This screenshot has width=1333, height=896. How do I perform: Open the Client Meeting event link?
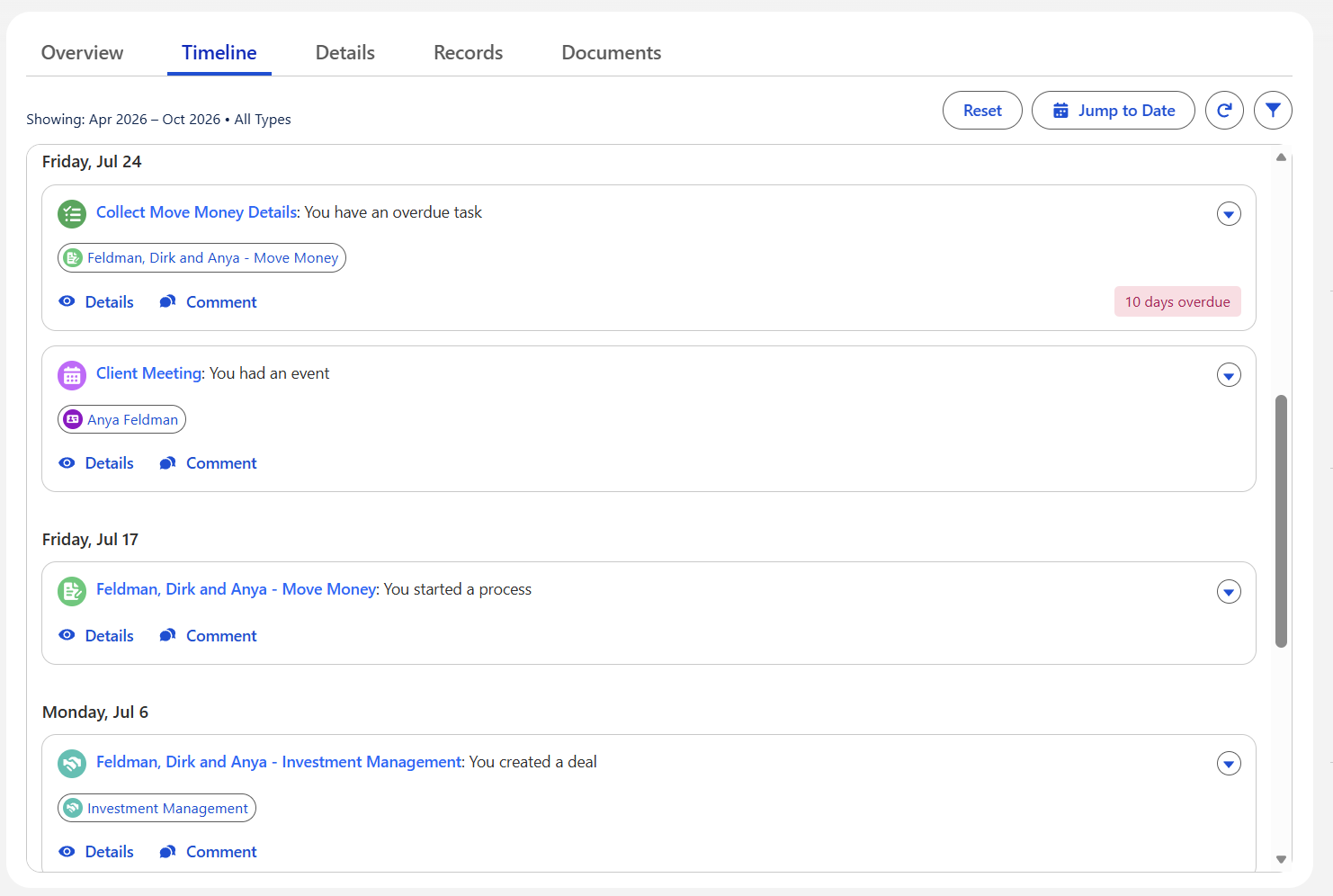(149, 373)
